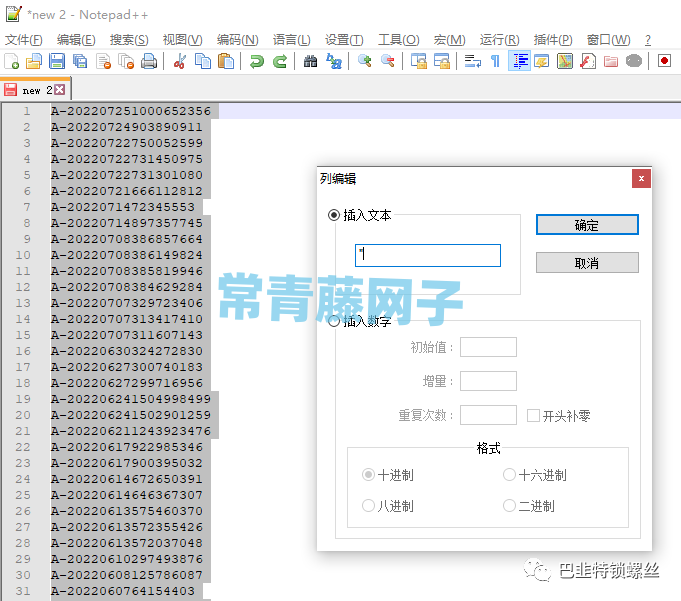Click line 1 text A-20220725100065235
Screen dimensions: 681x601
(131, 111)
